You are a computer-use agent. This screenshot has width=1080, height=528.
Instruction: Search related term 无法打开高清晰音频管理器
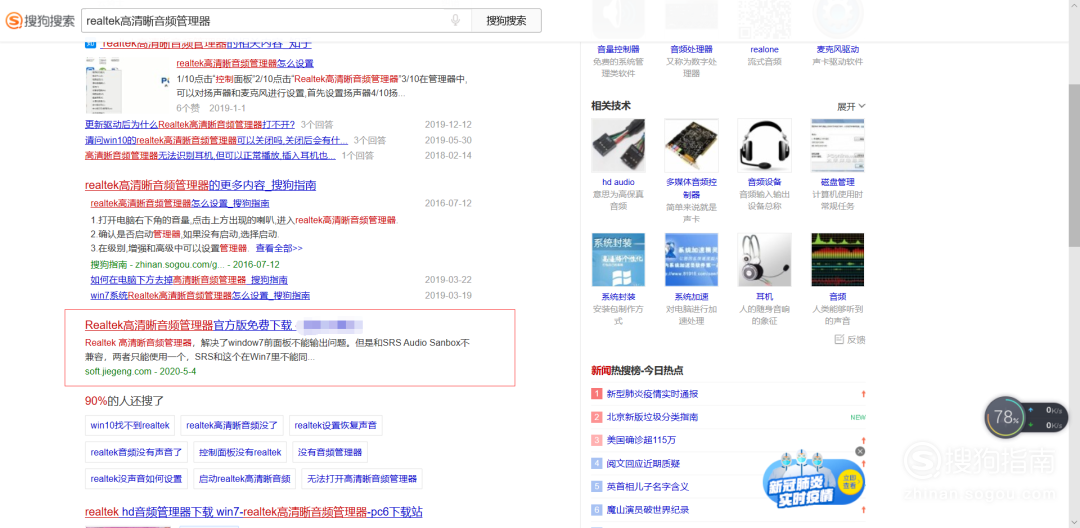(362, 479)
